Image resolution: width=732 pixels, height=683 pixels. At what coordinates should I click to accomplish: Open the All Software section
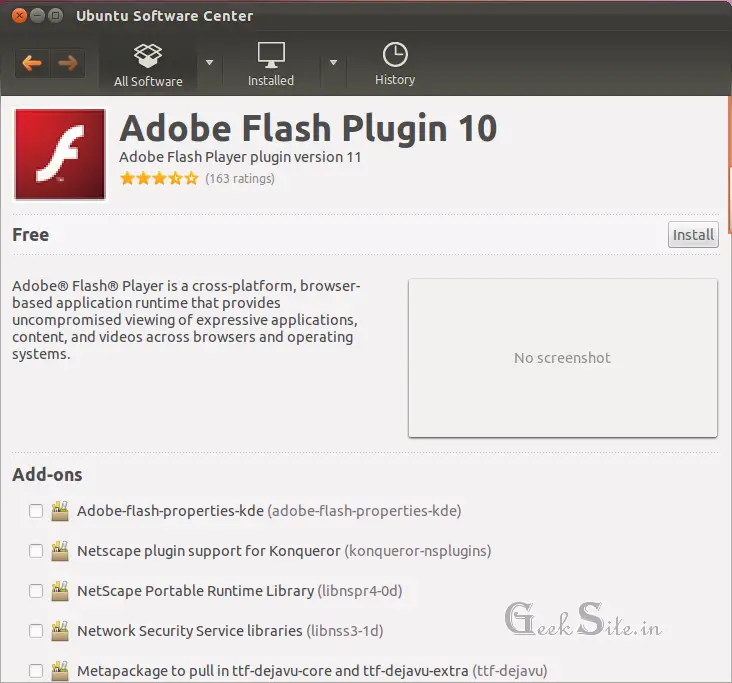(148, 65)
